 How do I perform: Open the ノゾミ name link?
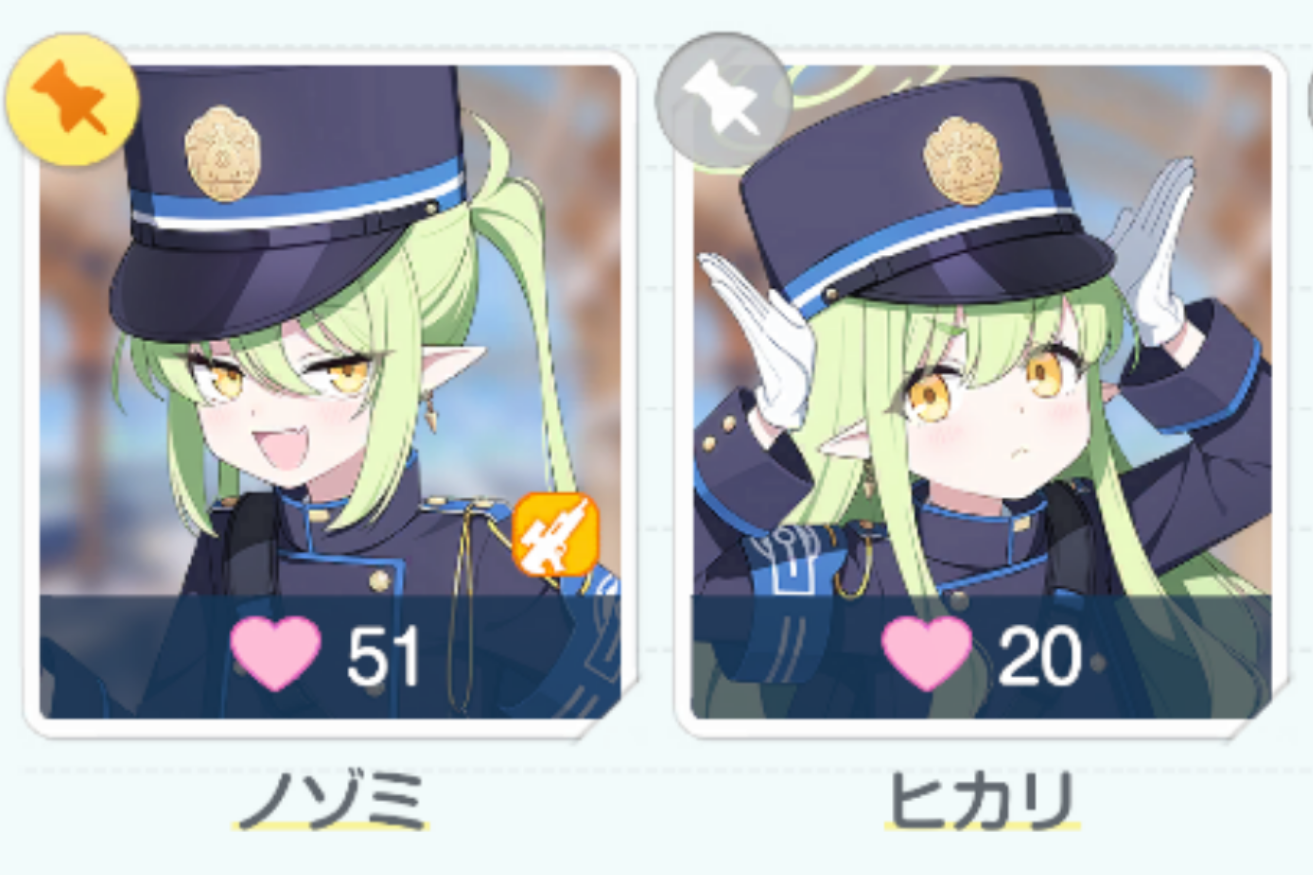(331, 800)
